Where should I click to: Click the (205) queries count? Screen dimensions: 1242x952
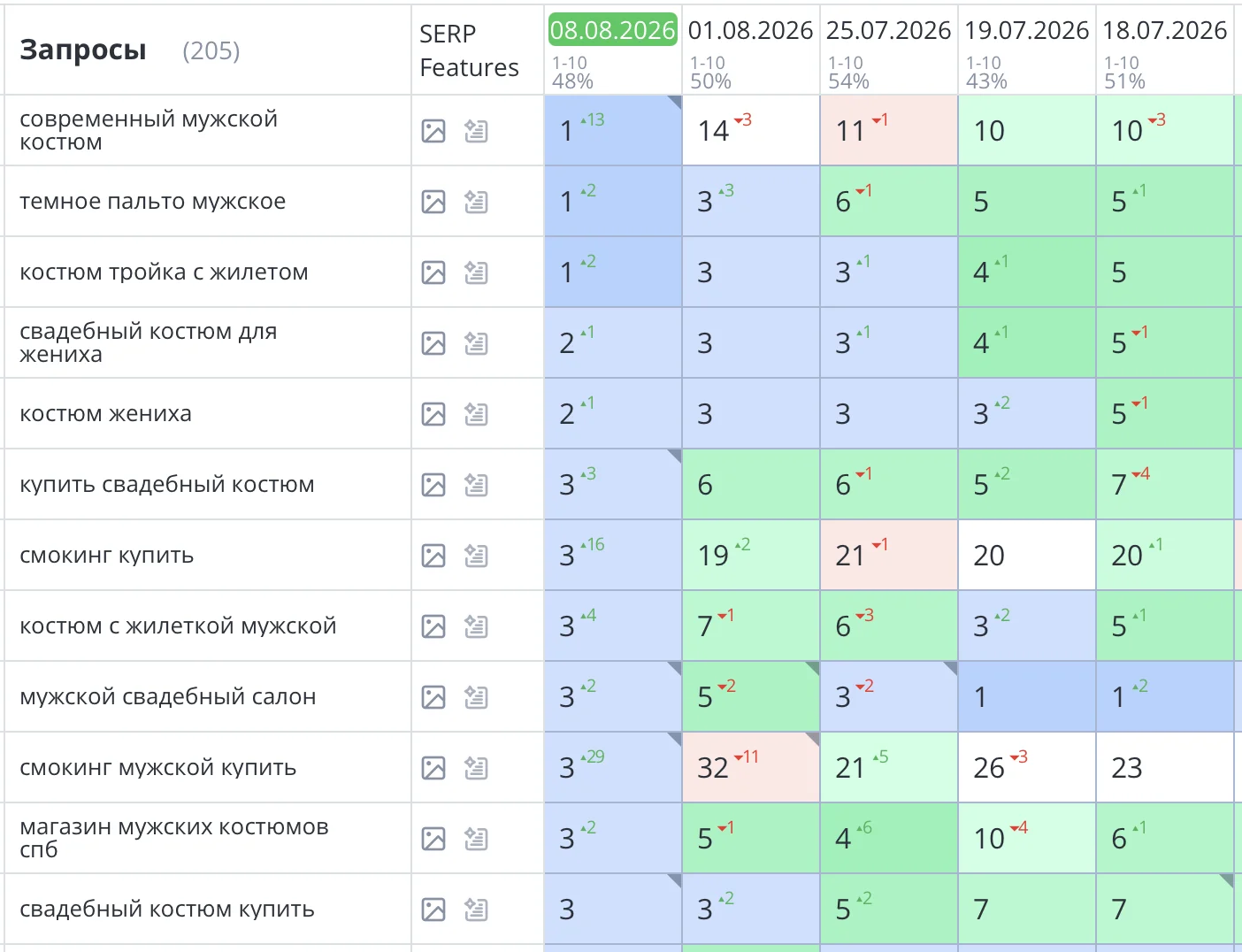pos(211,51)
